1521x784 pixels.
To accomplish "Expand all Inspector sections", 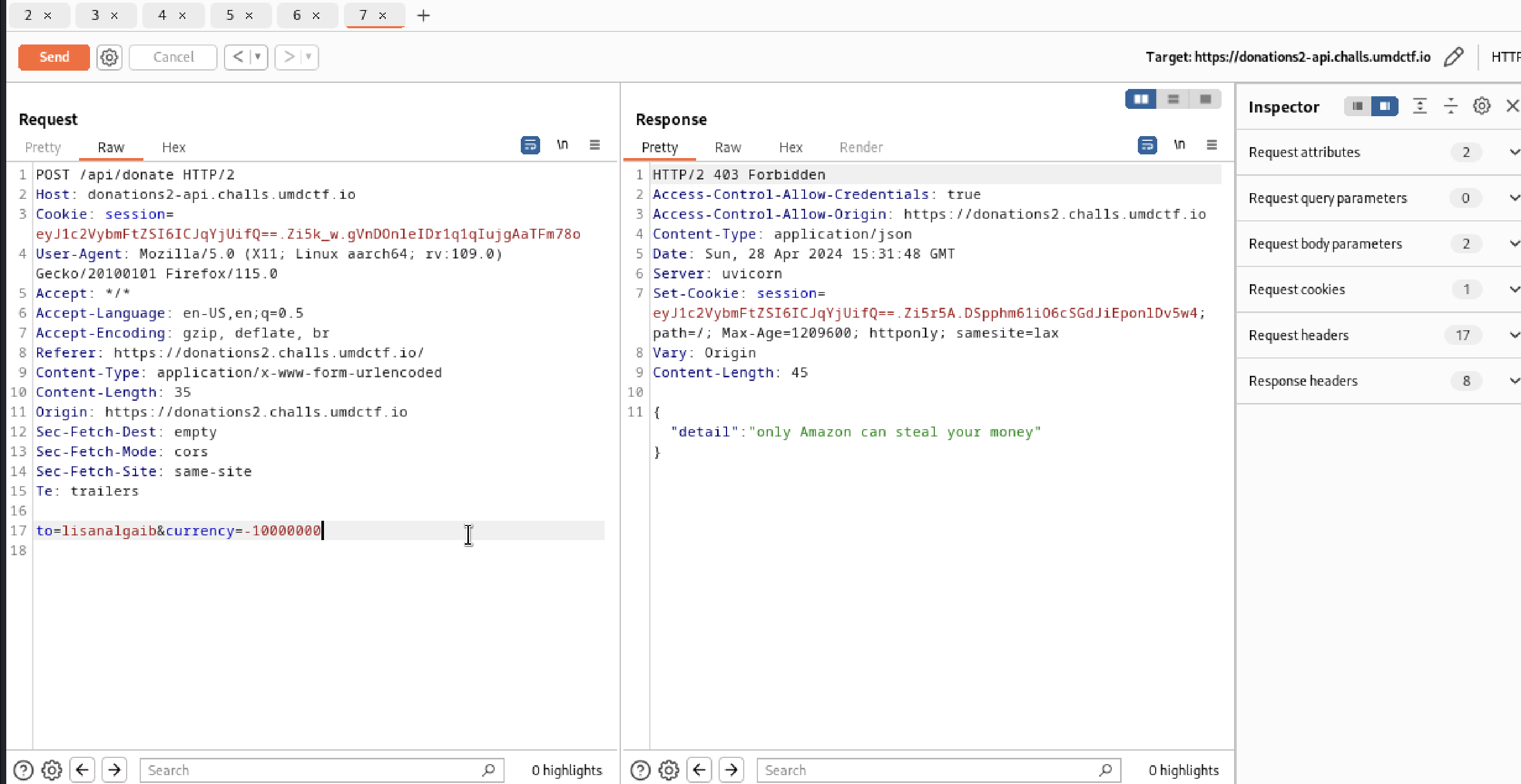I will 1420,106.
